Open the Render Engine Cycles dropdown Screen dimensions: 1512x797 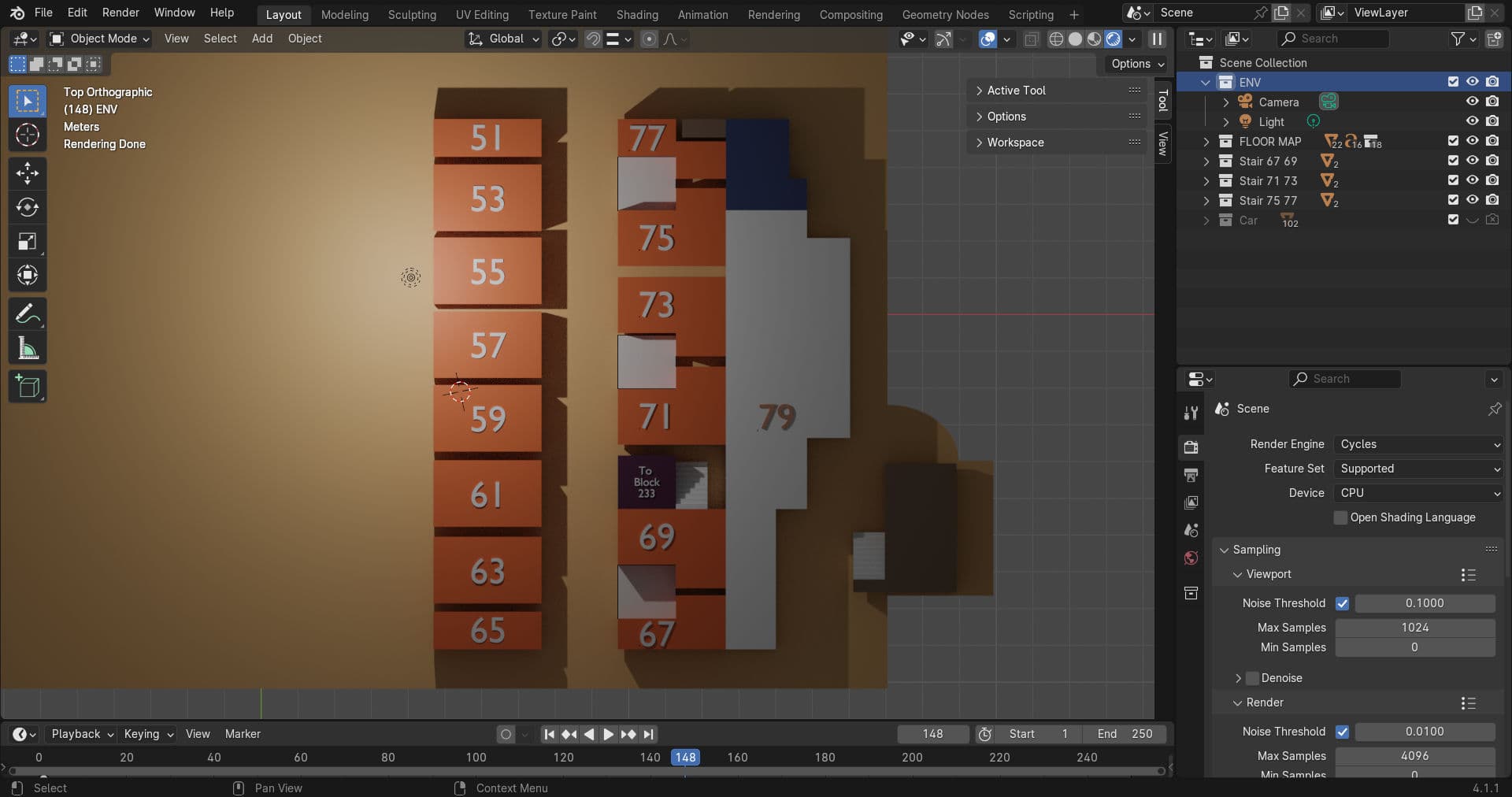pyautogui.click(x=1419, y=444)
